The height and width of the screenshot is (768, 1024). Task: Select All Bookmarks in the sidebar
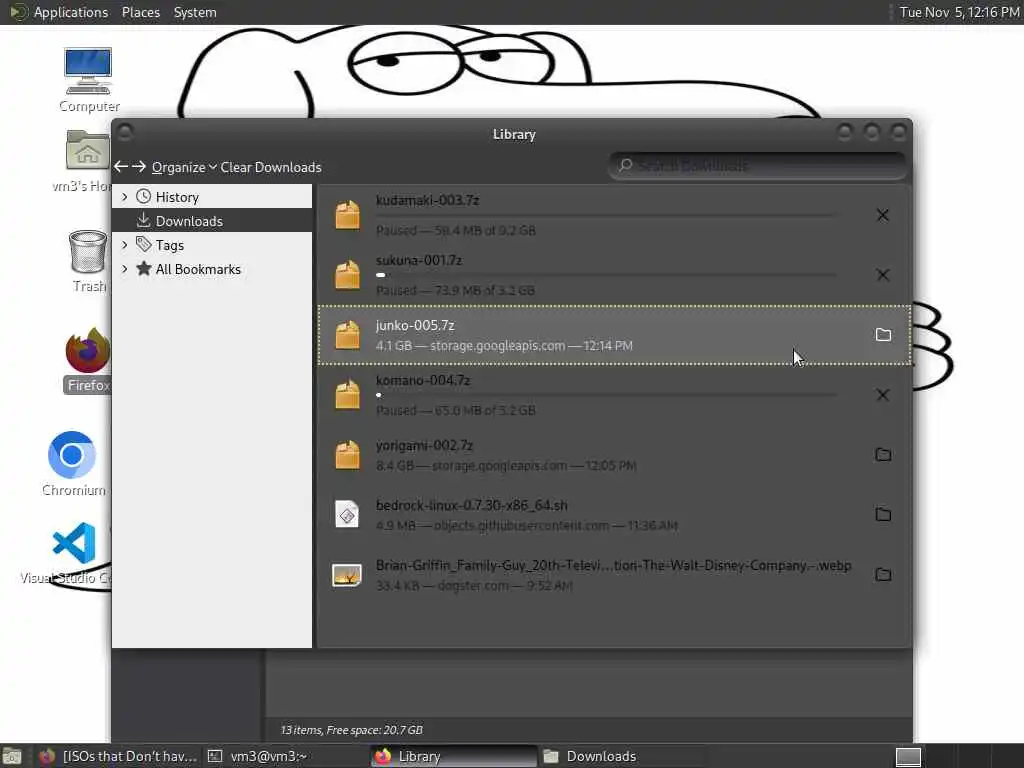coord(212,269)
